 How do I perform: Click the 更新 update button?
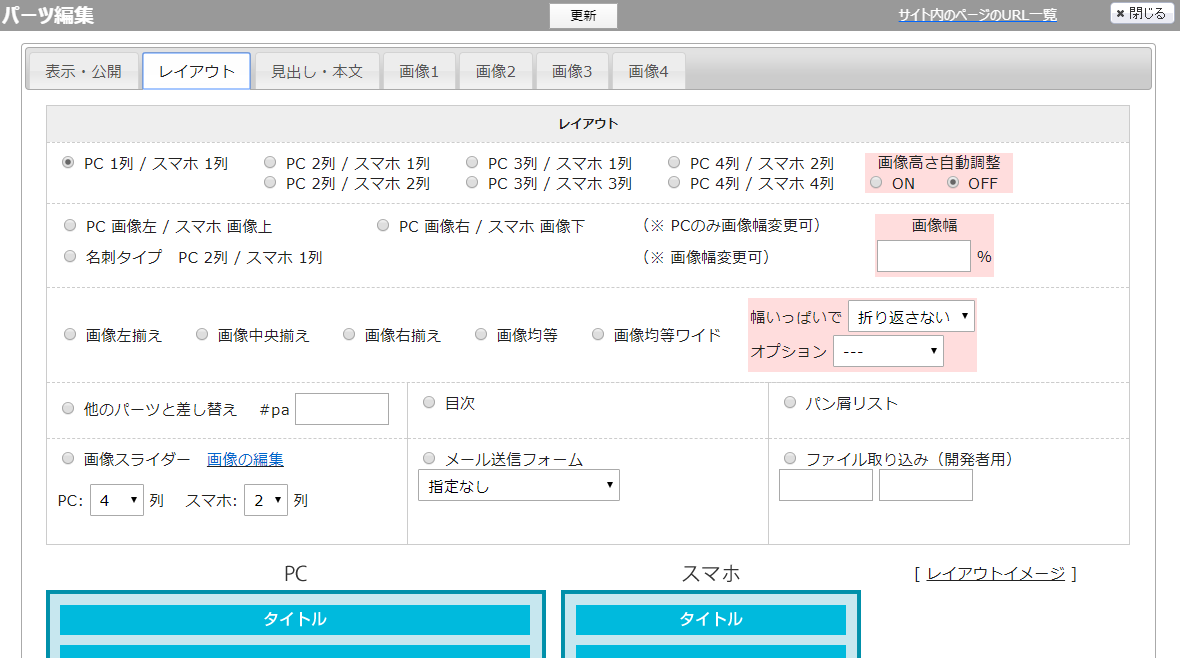pos(583,15)
